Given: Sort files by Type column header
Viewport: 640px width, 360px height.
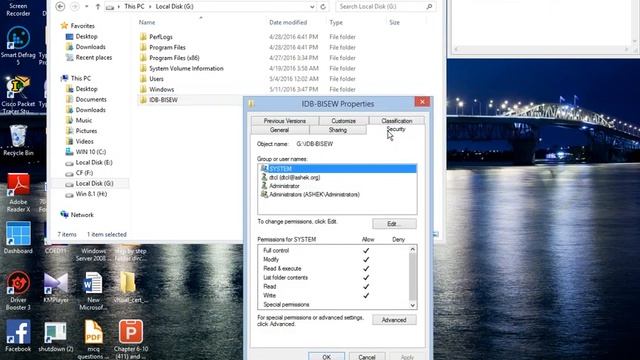Looking at the screenshot, I should click(x=336, y=22).
